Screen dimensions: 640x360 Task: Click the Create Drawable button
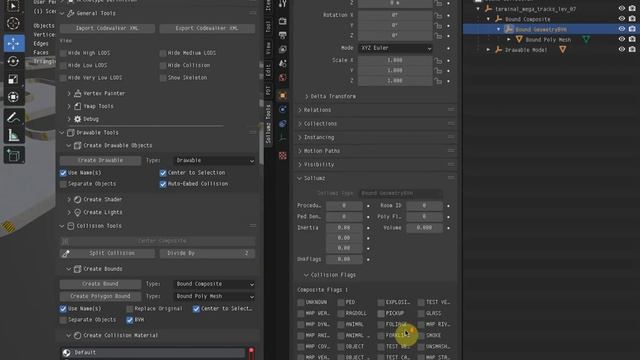click(x=100, y=160)
